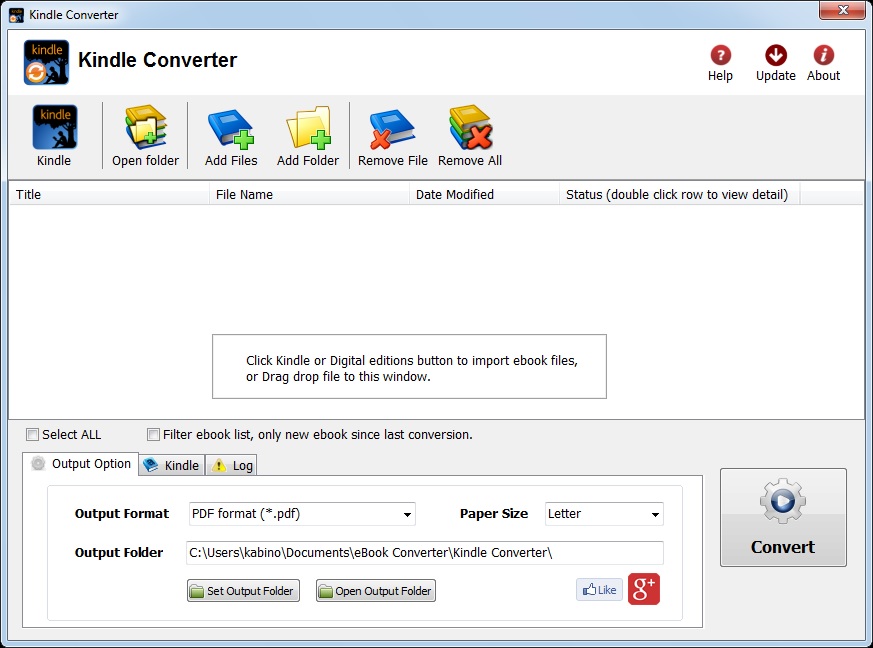Viewport: 873px width, 648px height.
Task: Open folder via toolbar icon
Action: coord(146,127)
